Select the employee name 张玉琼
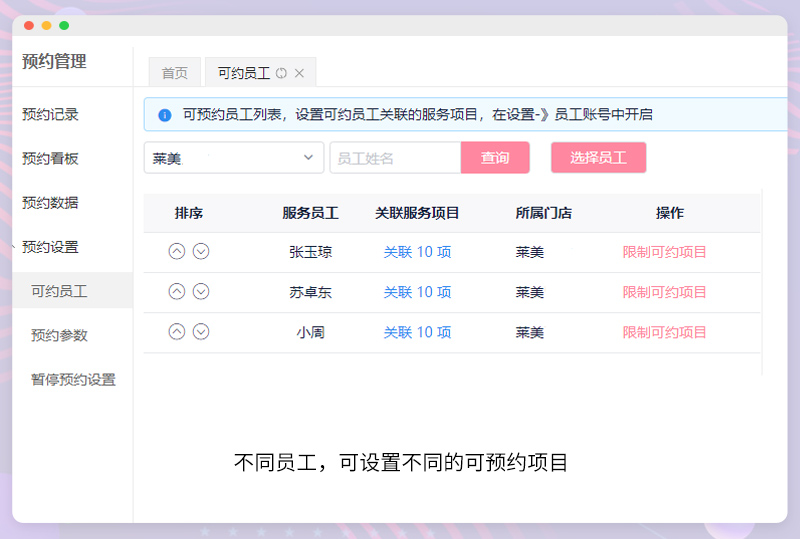The height and width of the screenshot is (539, 800). [x=310, y=252]
